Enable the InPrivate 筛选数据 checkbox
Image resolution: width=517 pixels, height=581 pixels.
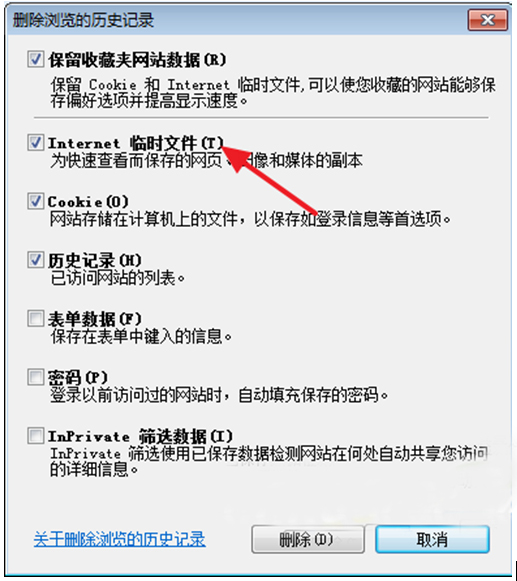coord(36,435)
